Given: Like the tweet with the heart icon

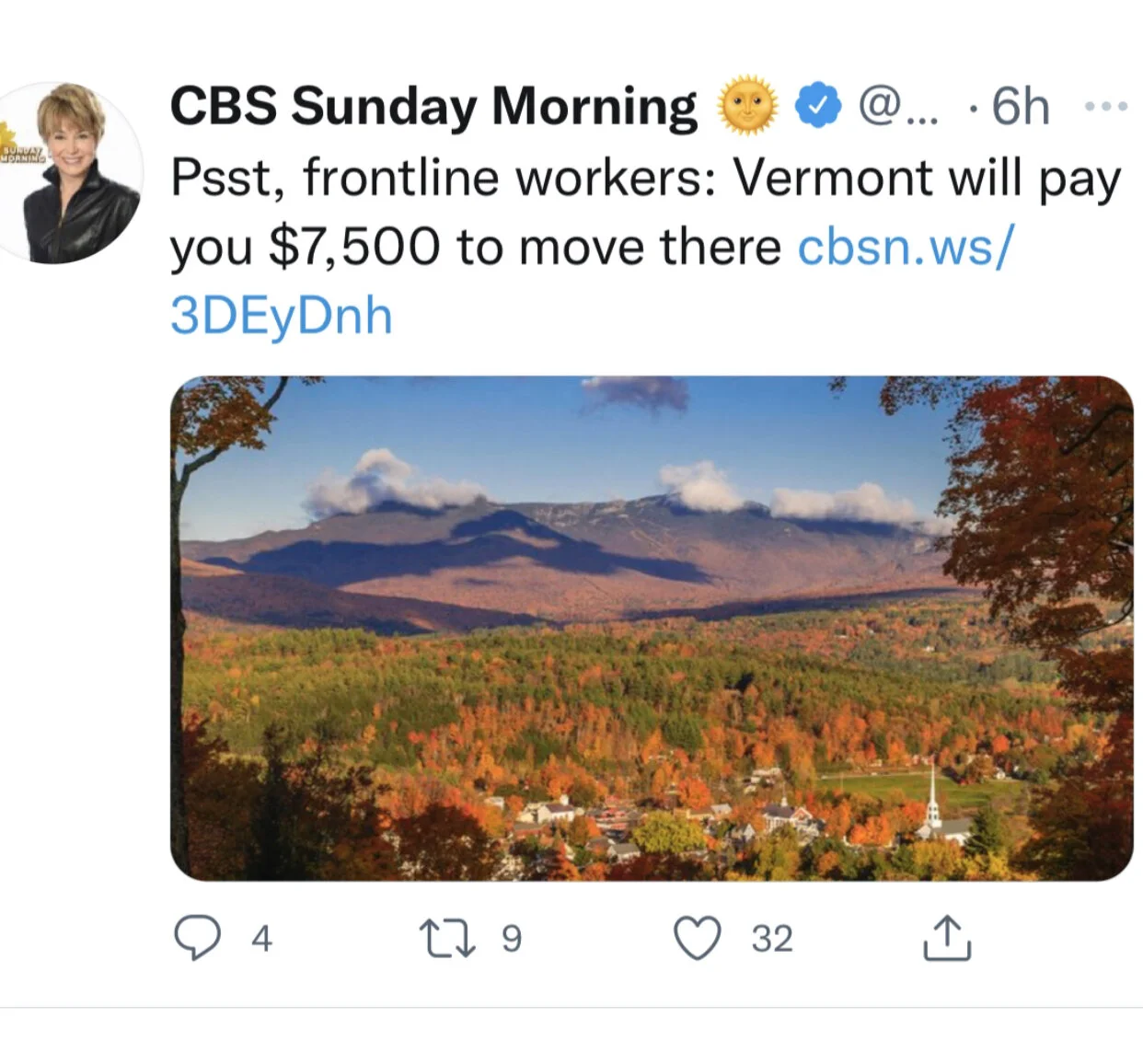Looking at the screenshot, I should pos(697,938).
